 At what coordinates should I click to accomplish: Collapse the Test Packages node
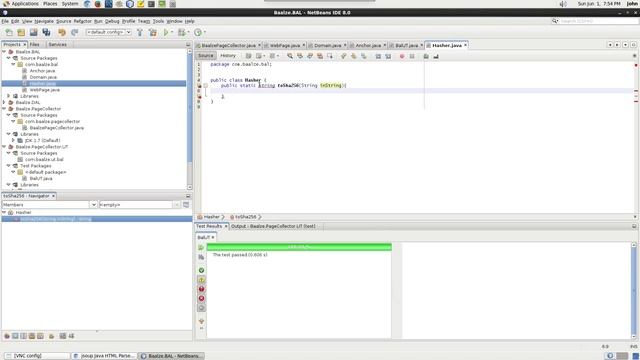click(9, 166)
